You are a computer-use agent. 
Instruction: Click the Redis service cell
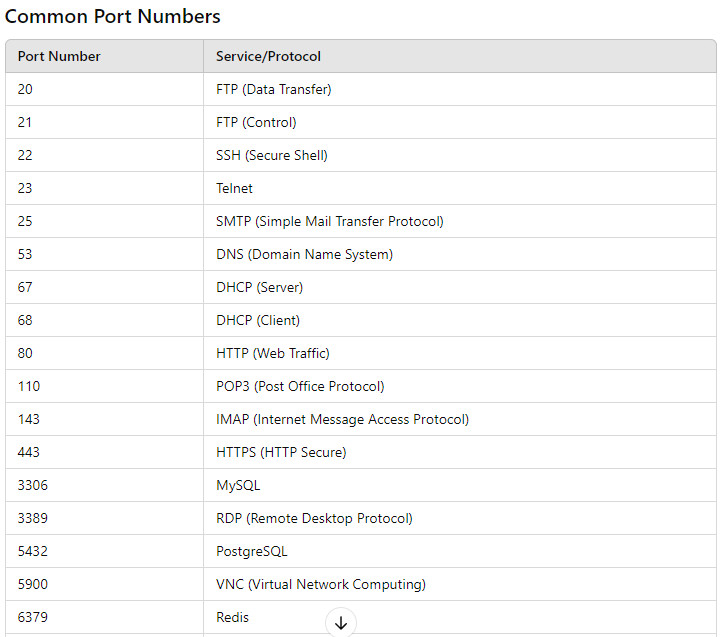click(x=460, y=617)
